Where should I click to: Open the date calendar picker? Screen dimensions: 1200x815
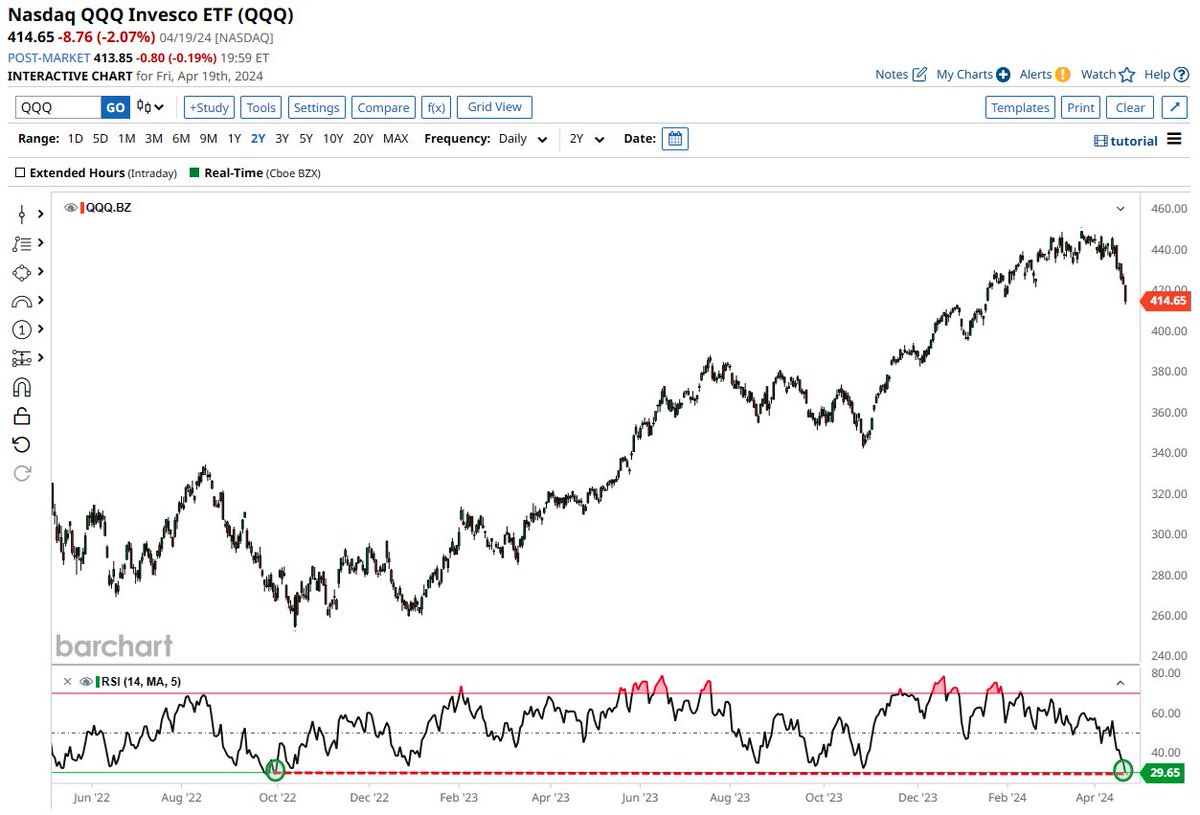pos(675,139)
